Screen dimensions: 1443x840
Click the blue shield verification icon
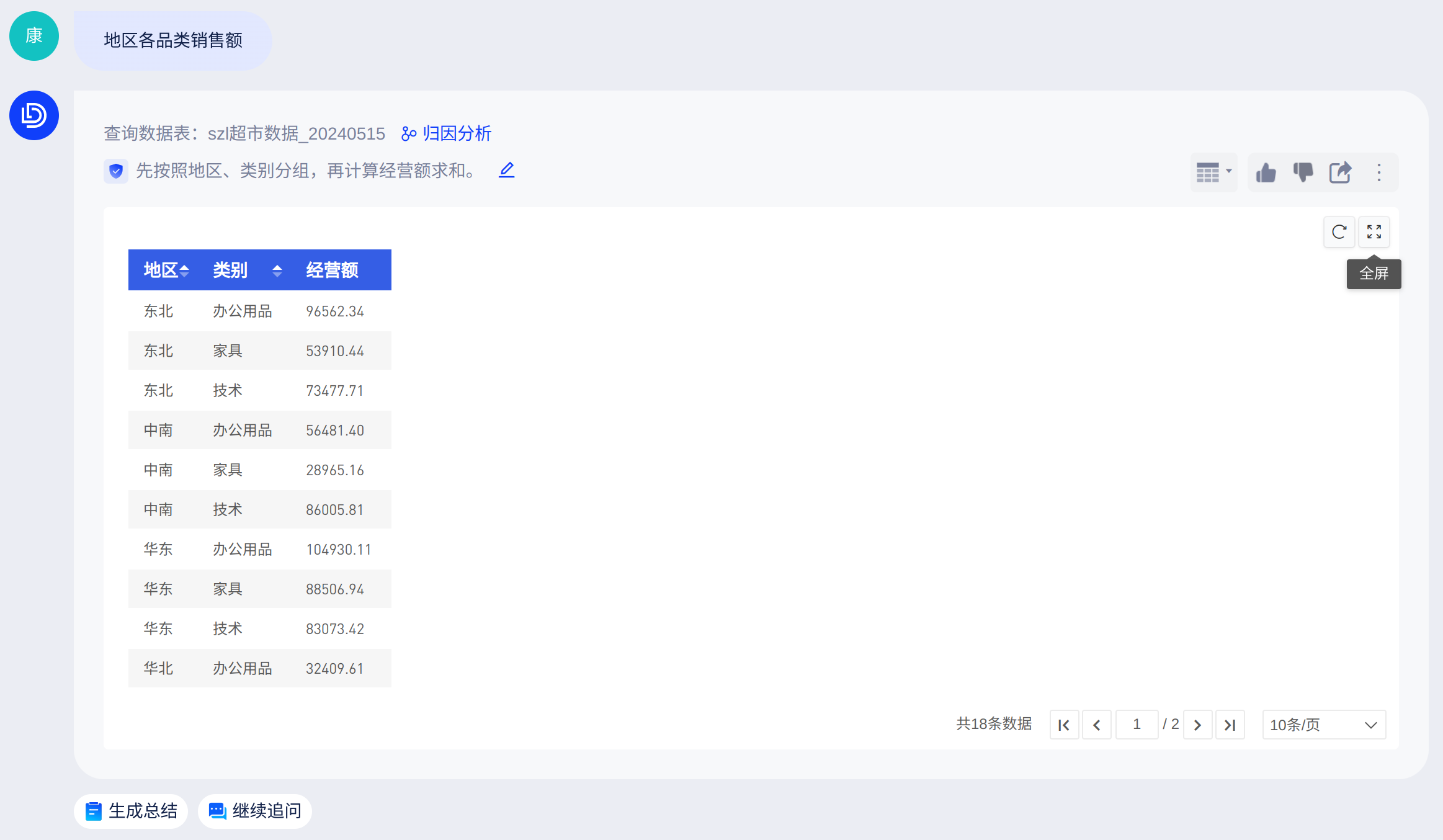click(116, 171)
